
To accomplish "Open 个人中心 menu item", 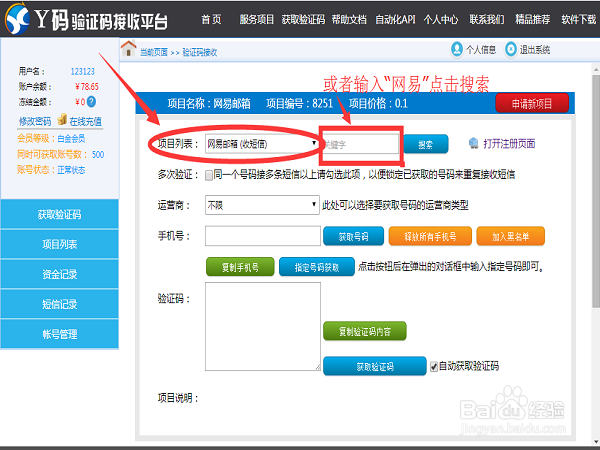I will coord(440,19).
